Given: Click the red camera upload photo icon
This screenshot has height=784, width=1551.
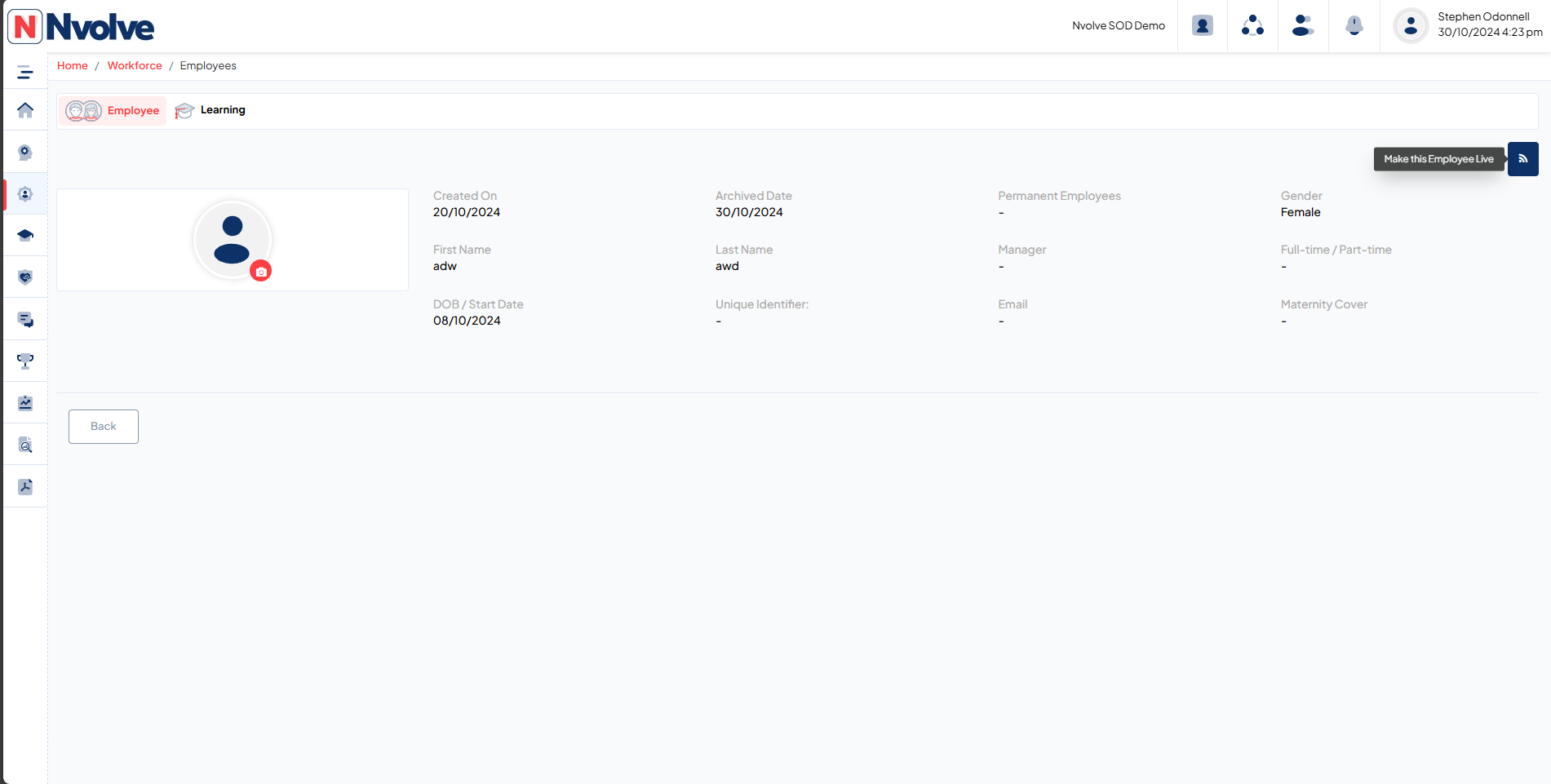Looking at the screenshot, I should [x=261, y=272].
